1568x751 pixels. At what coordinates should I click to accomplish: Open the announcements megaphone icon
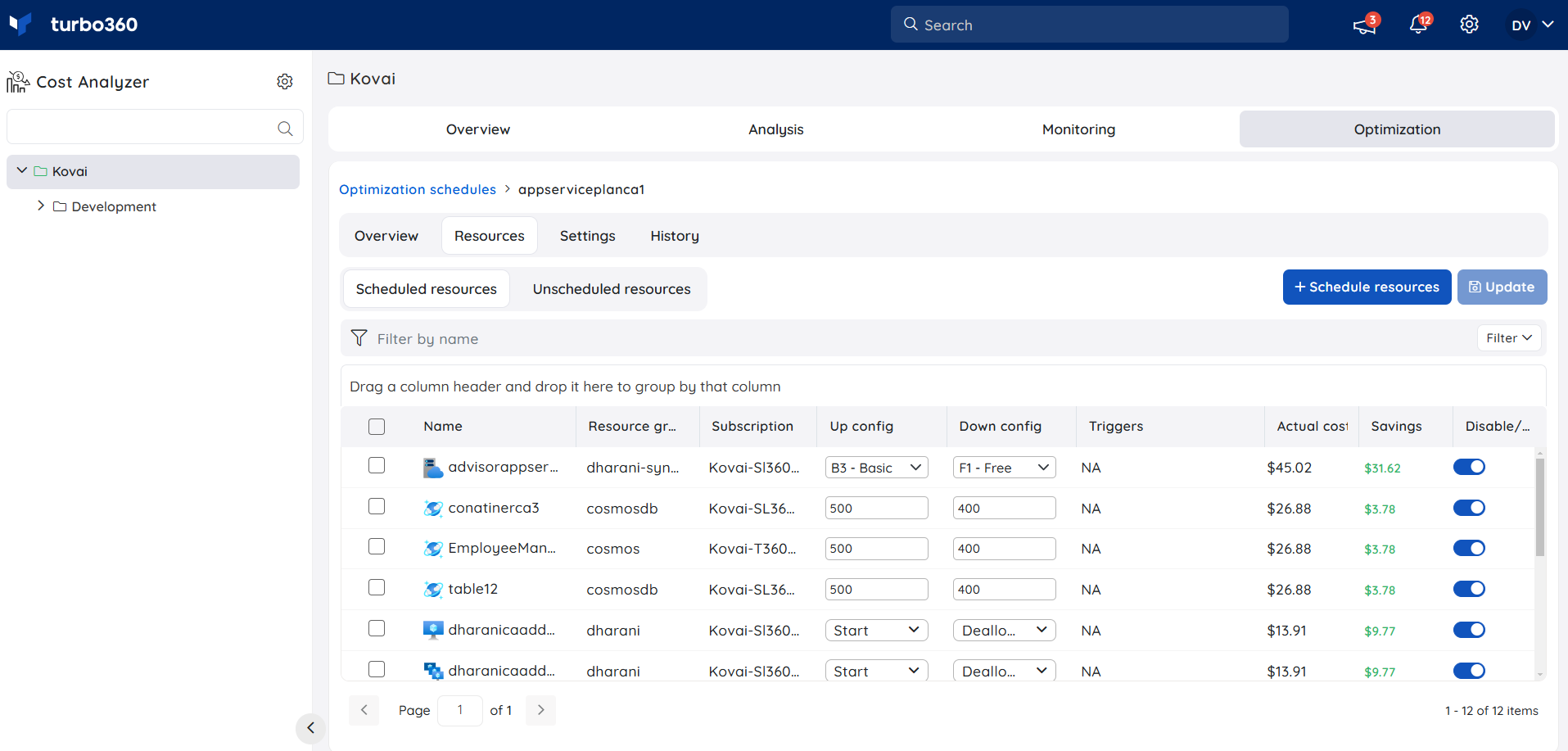click(x=1364, y=25)
